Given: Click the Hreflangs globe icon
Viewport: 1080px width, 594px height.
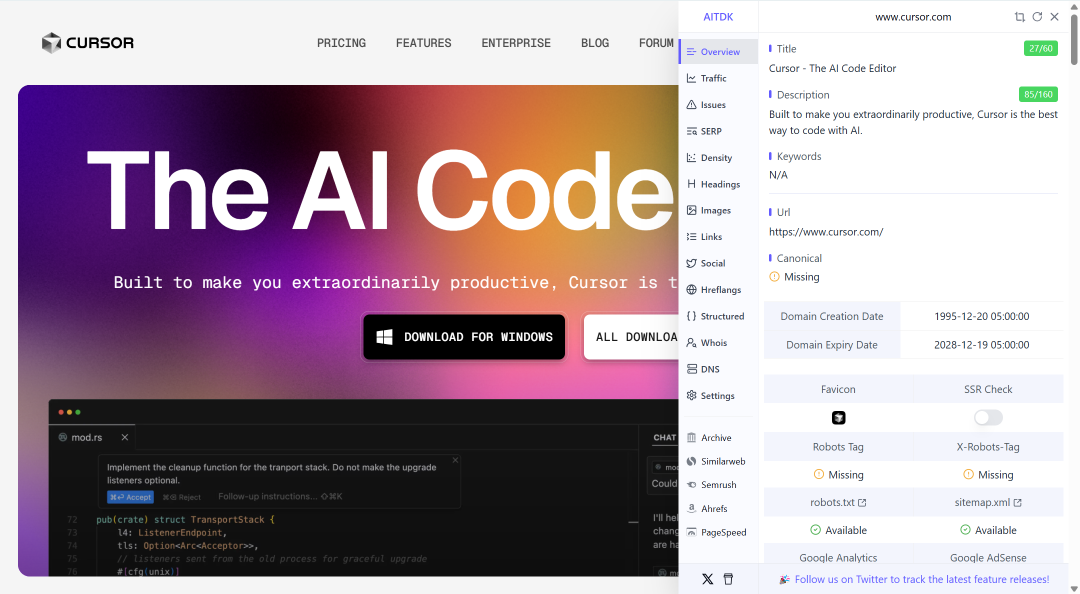Looking at the screenshot, I should [692, 289].
